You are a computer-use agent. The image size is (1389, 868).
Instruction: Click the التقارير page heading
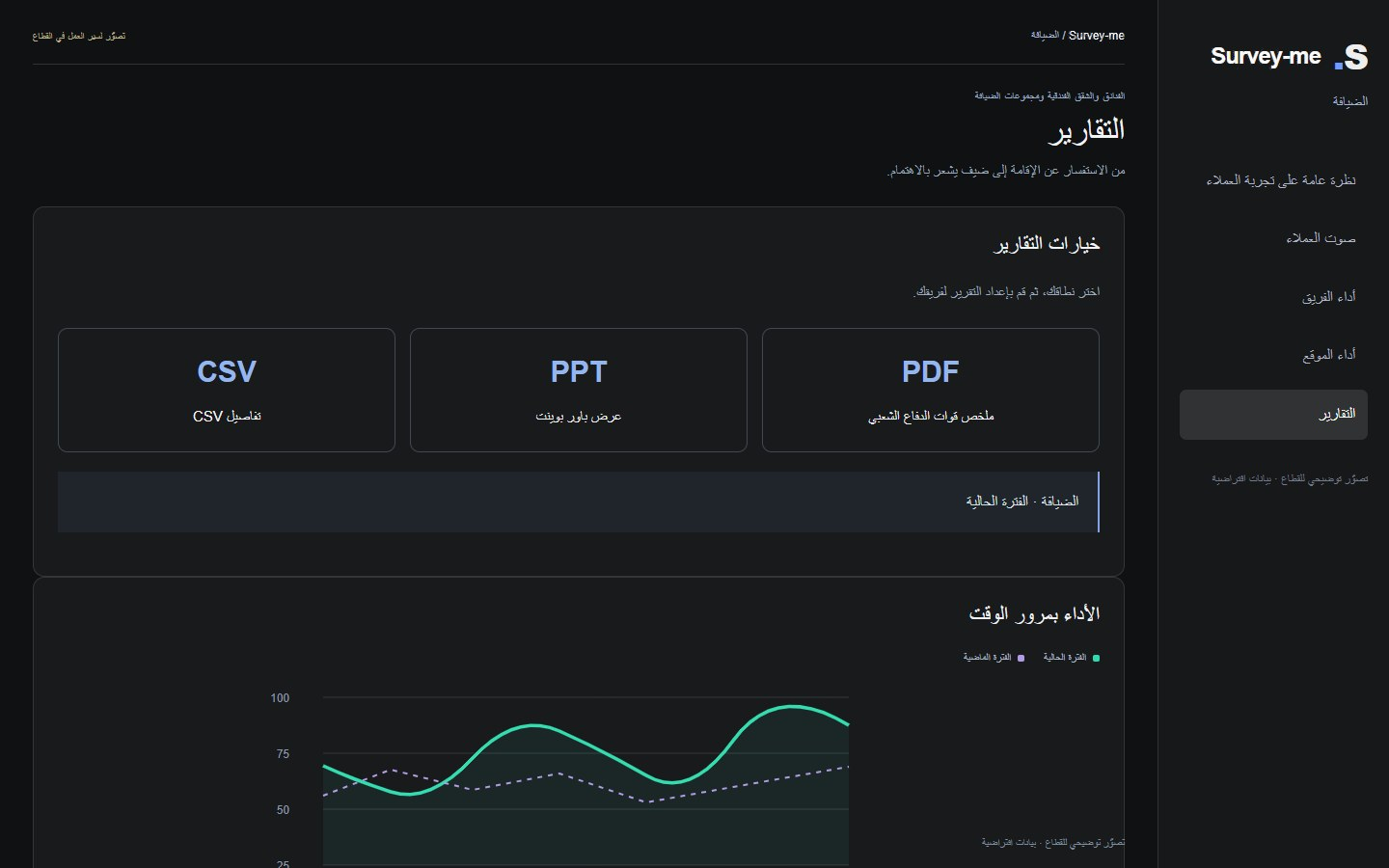[1087, 130]
